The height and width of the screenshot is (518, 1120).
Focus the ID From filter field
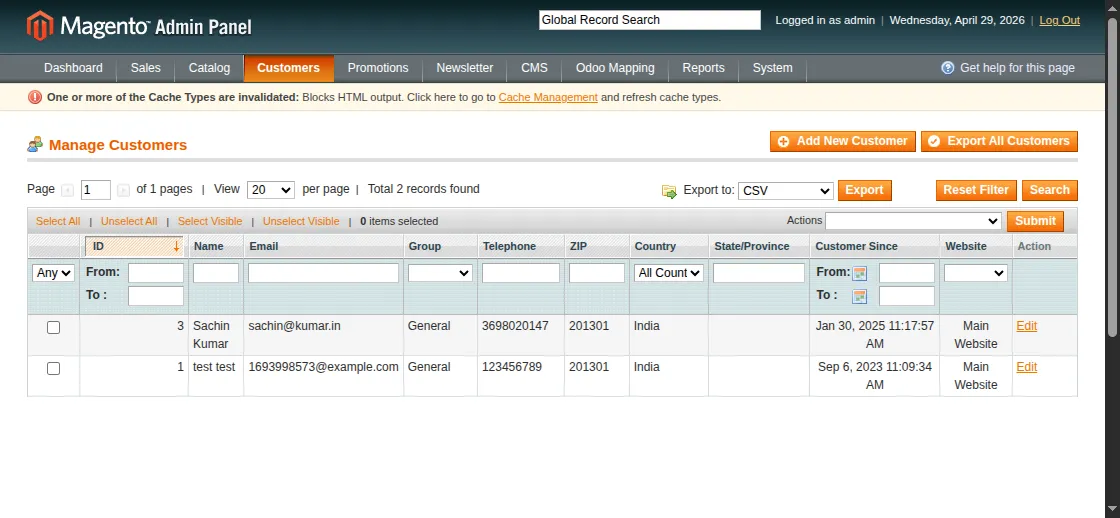[x=156, y=273]
